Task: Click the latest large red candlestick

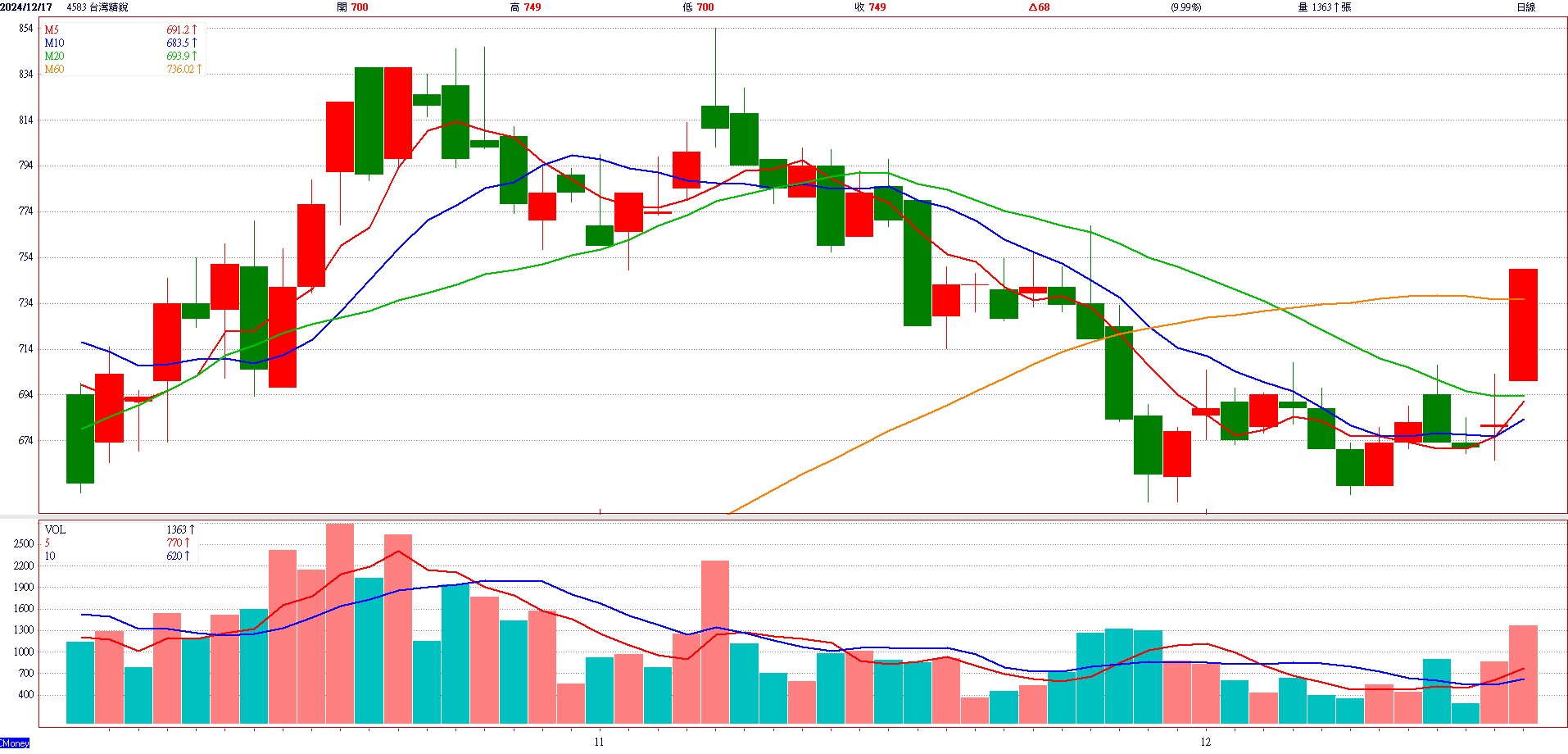Action: [1523, 325]
